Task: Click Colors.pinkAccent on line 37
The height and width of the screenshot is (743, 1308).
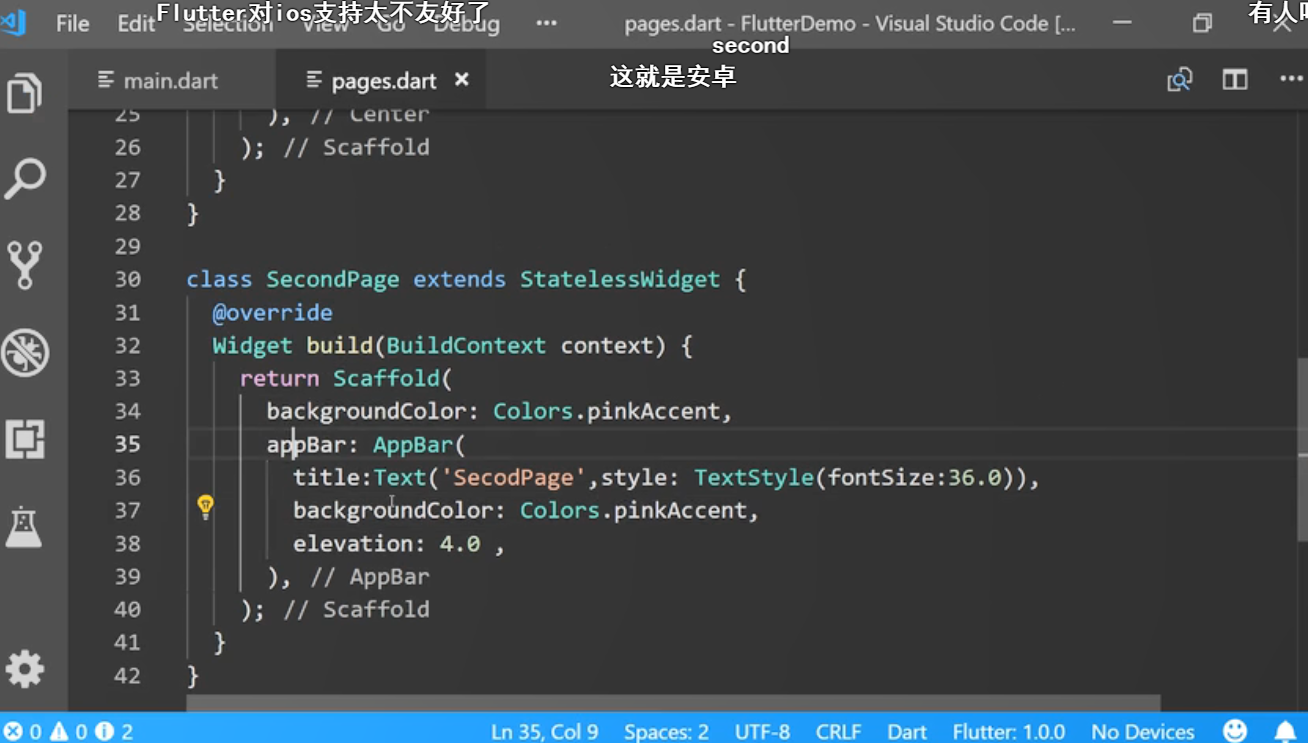Action: (x=633, y=510)
